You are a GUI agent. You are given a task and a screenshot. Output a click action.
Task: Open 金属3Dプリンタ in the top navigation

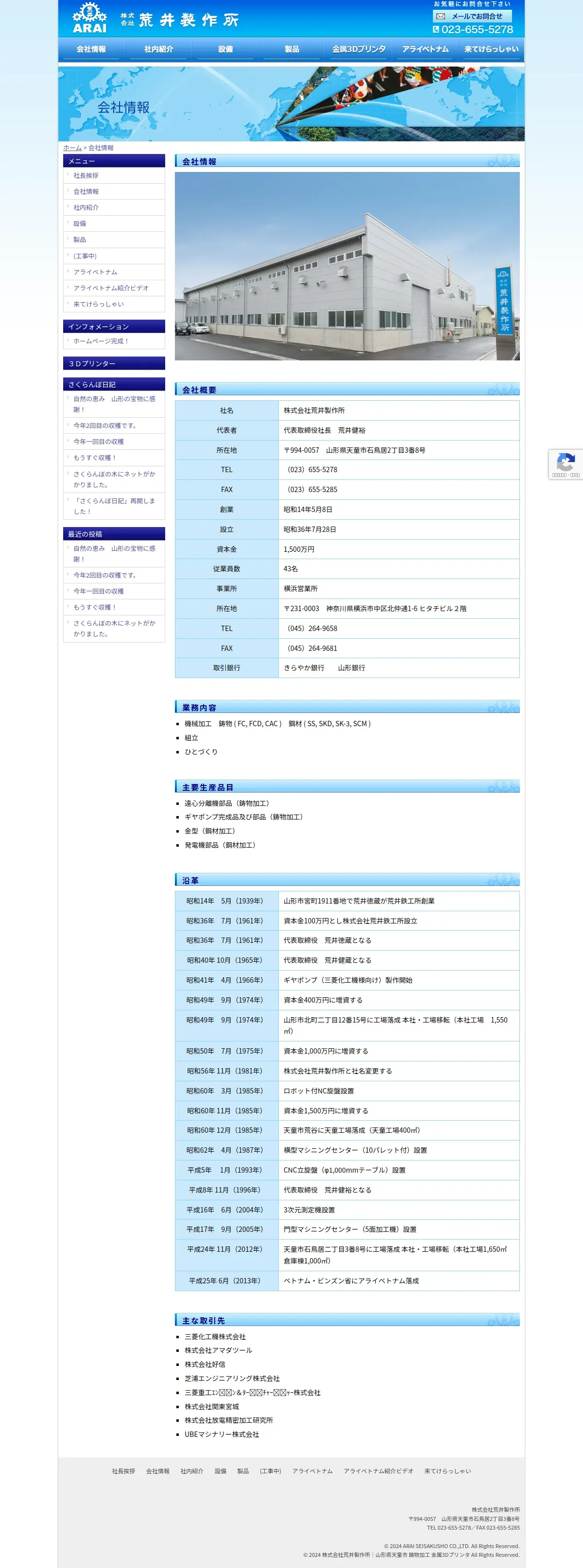tap(359, 50)
